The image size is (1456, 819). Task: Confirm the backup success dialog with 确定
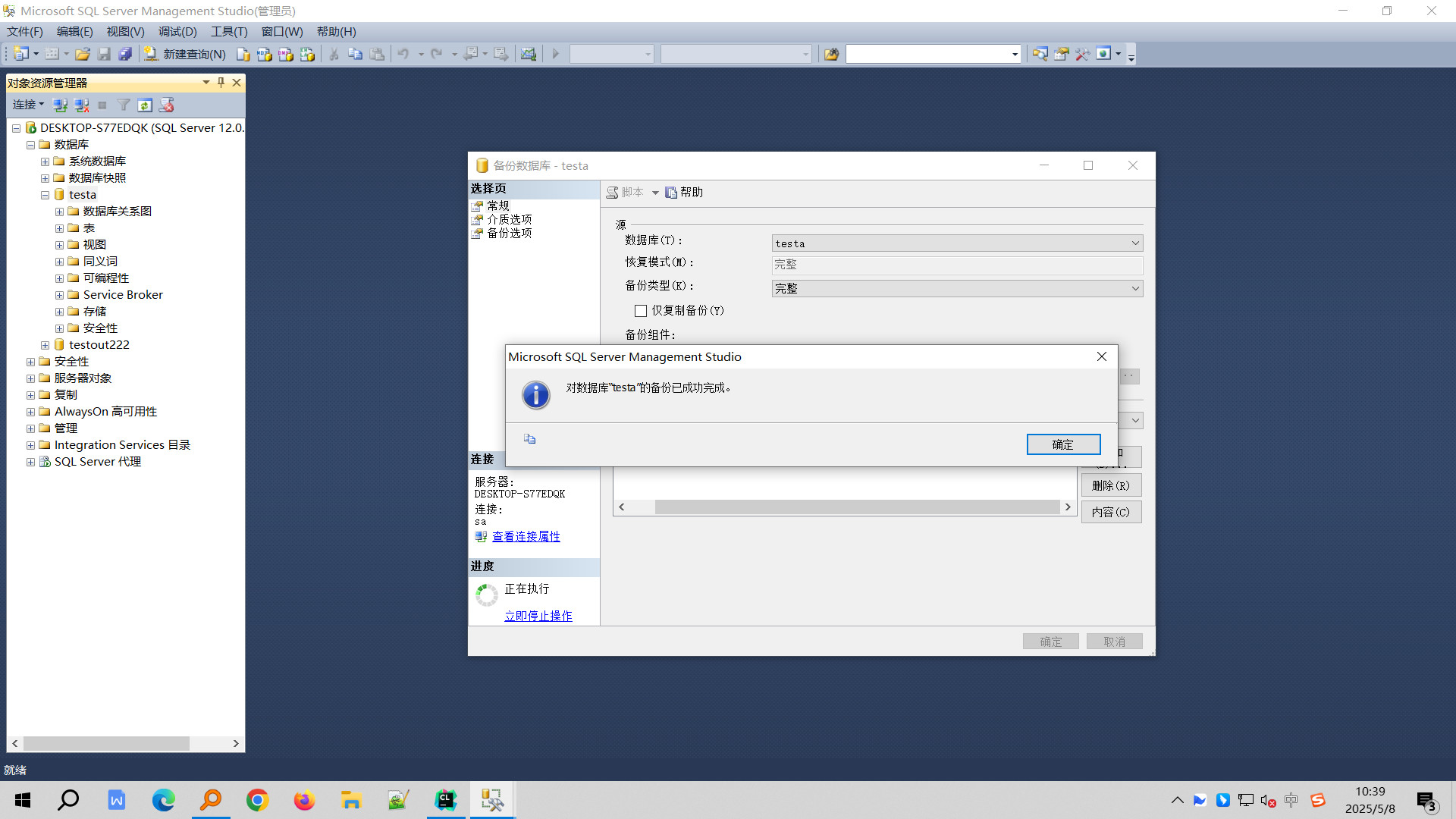[1063, 444]
